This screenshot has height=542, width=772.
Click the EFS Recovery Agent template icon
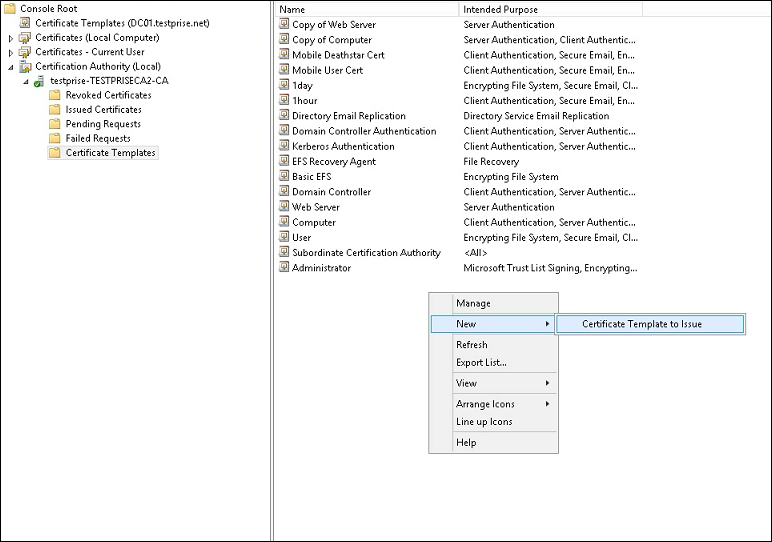(284, 161)
